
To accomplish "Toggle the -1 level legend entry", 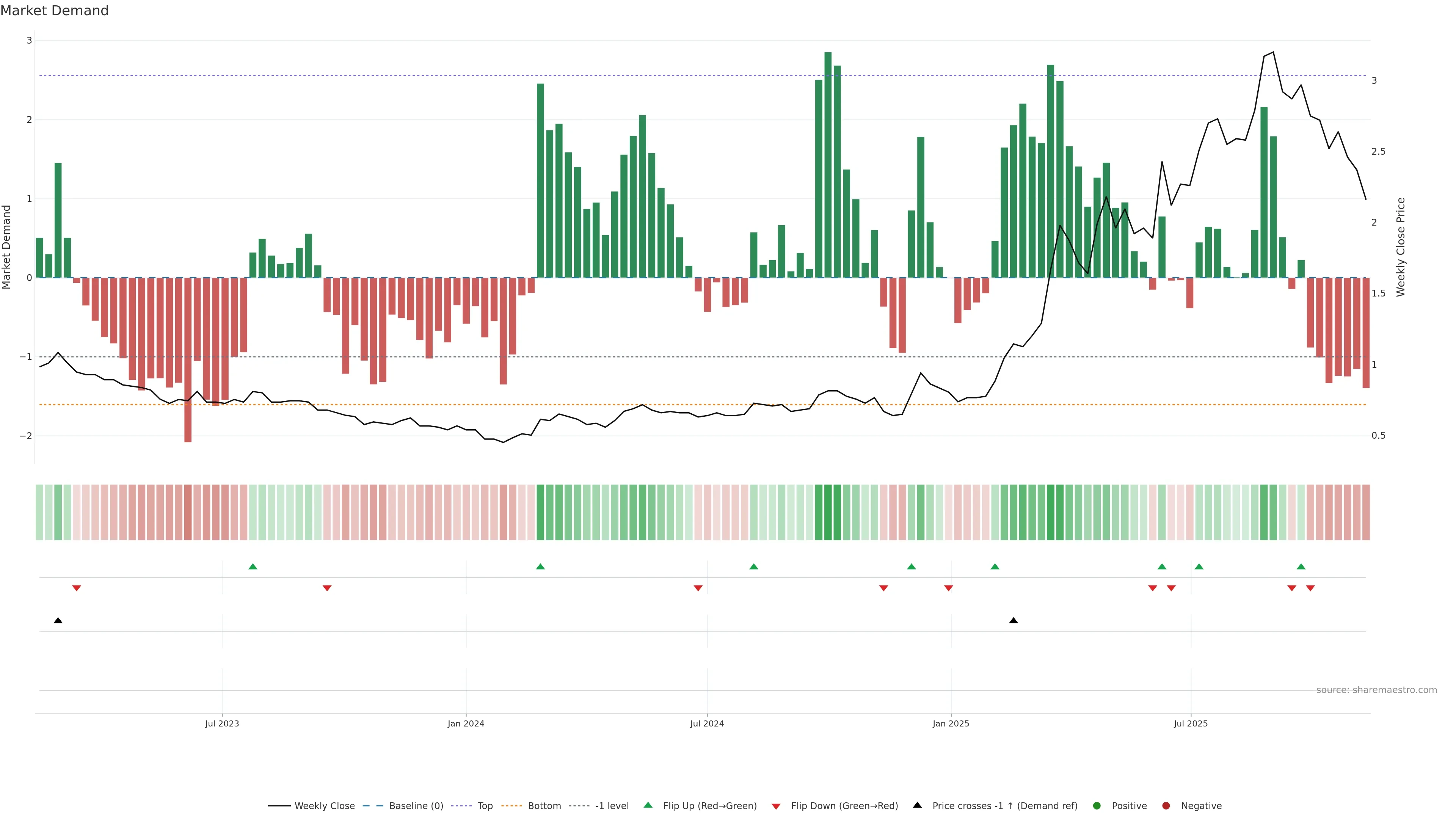I will (612, 806).
